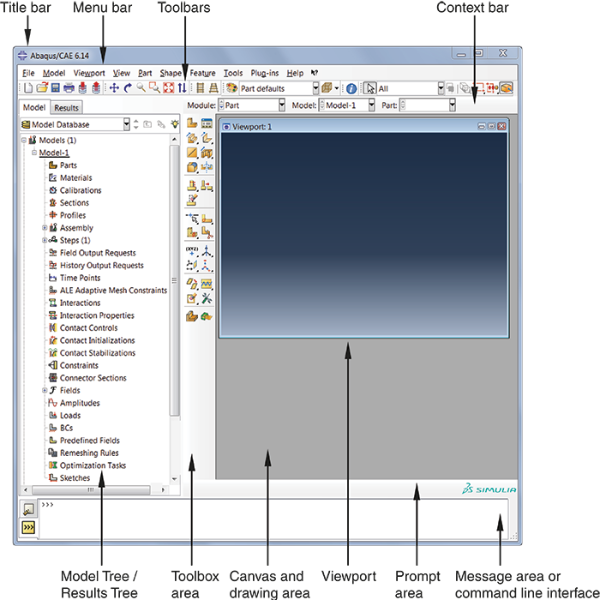Screen dimensions: 600x600
Task: Click the scissors cut part tool
Action: [x=207, y=232]
